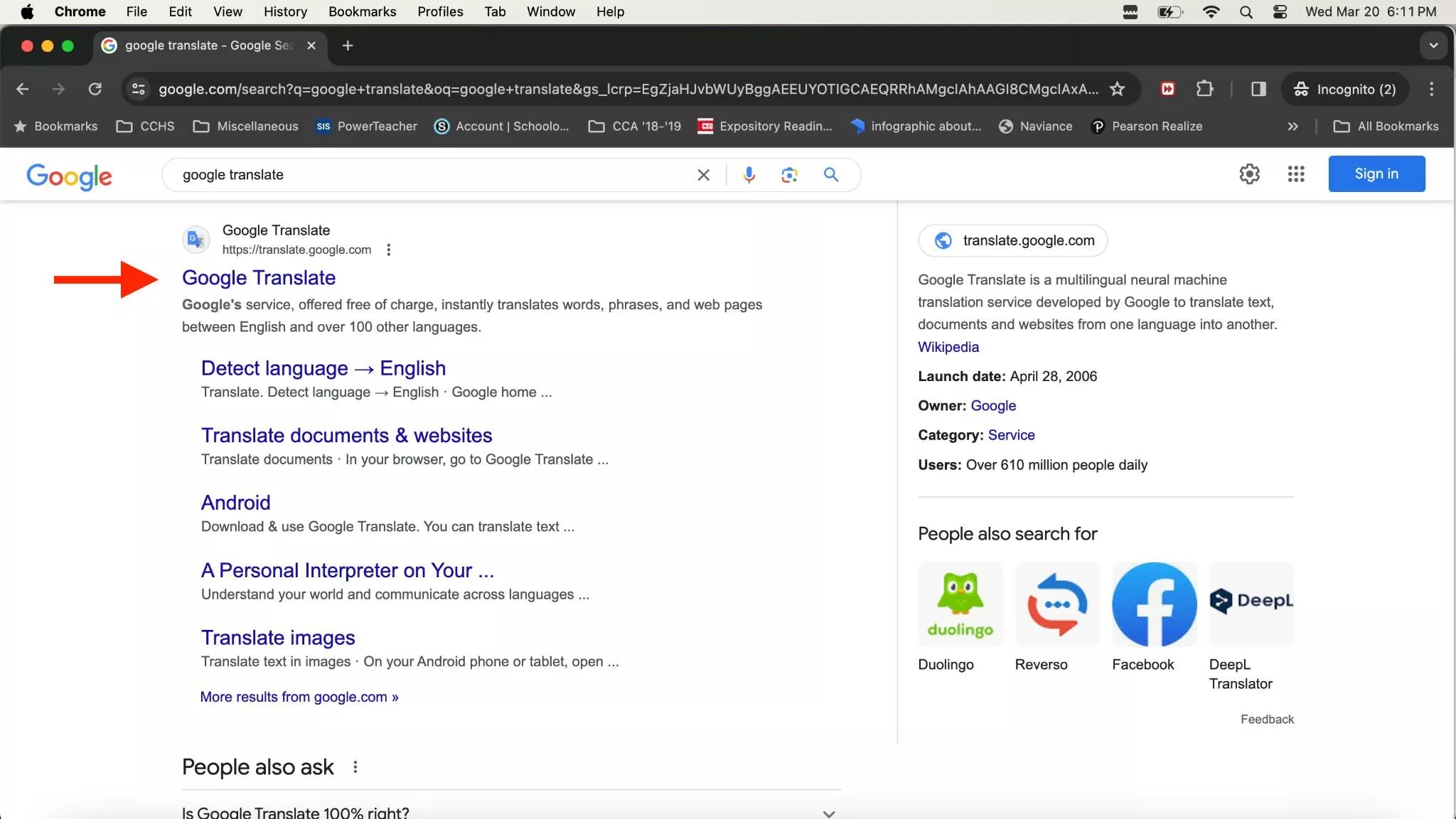This screenshot has height=819, width=1456.
Task: Open the History menu in the menu bar
Action: (x=284, y=11)
